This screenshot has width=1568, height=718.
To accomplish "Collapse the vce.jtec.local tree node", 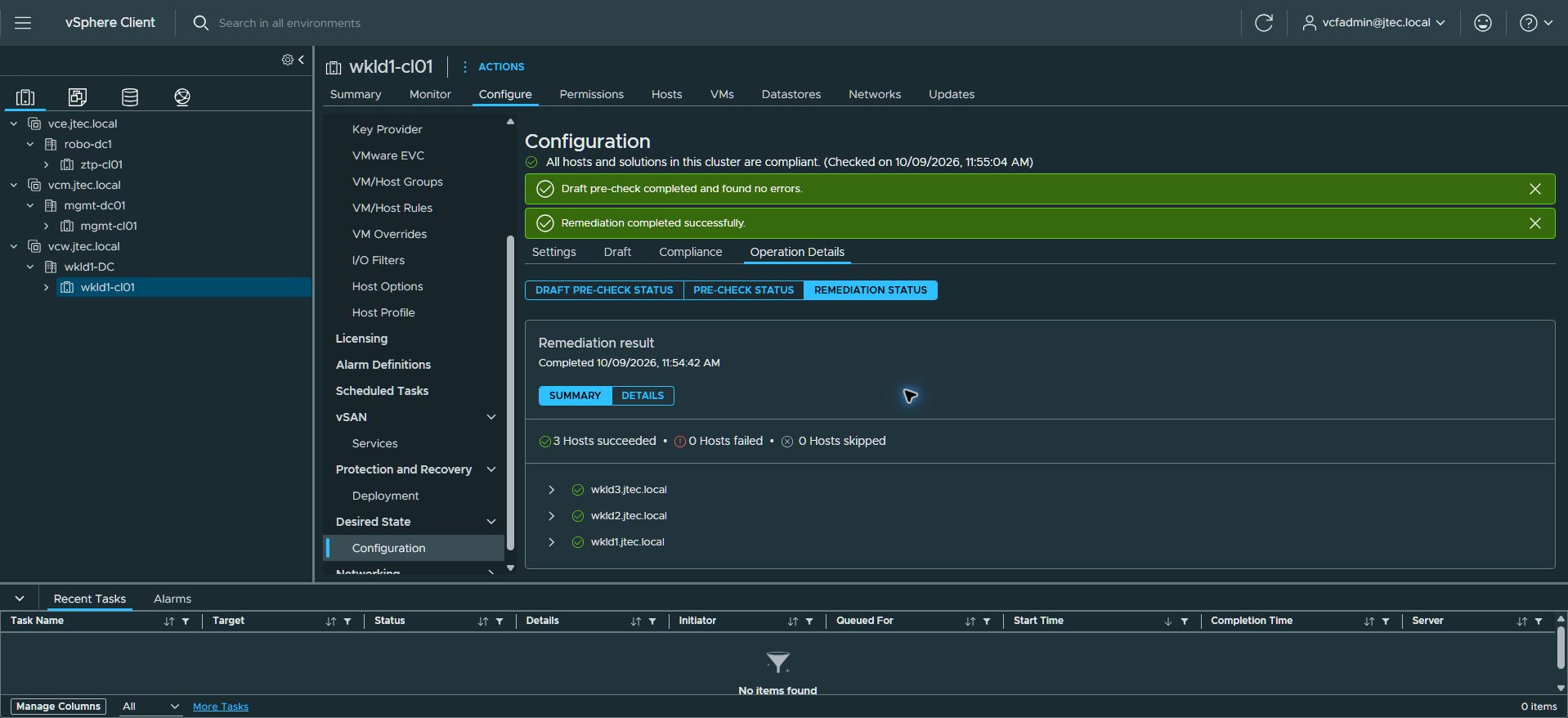I will (x=14, y=124).
